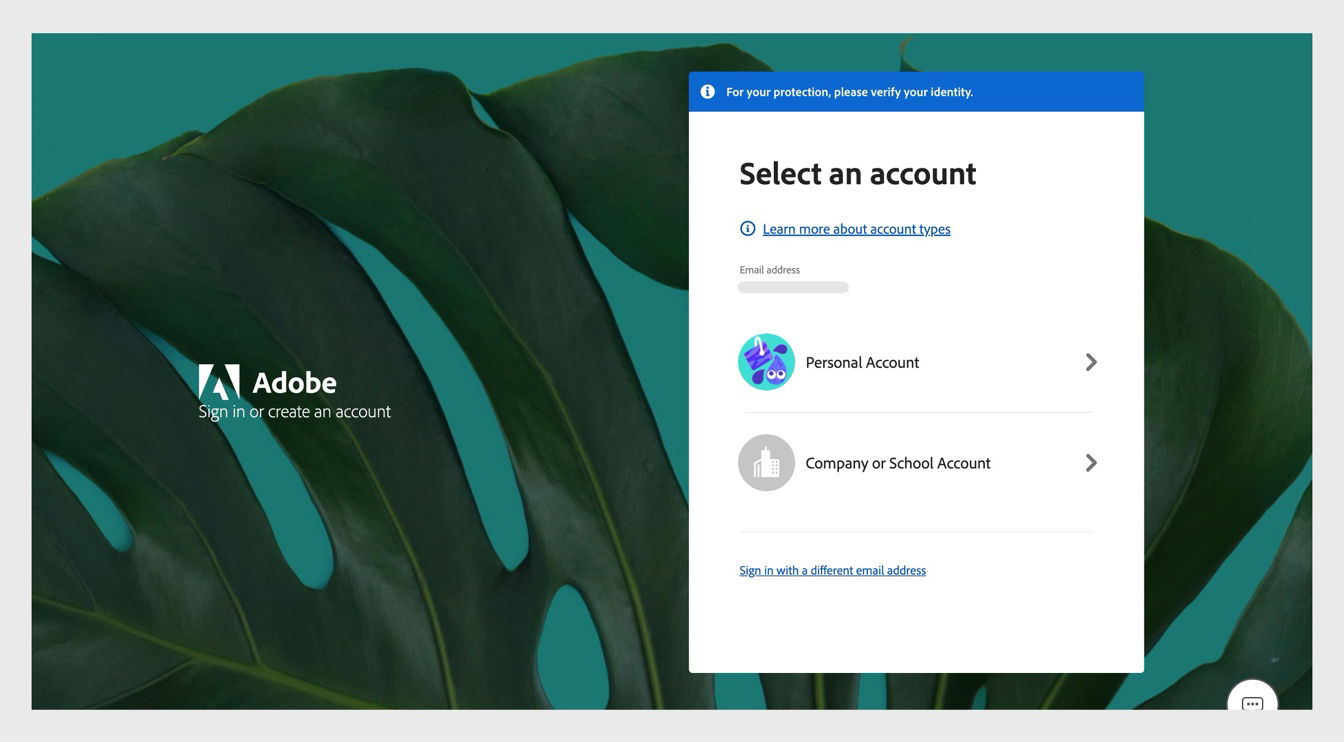Click Sign in with a different email address
This screenshot has width=1344, height=742.
[x=833, y=568]
